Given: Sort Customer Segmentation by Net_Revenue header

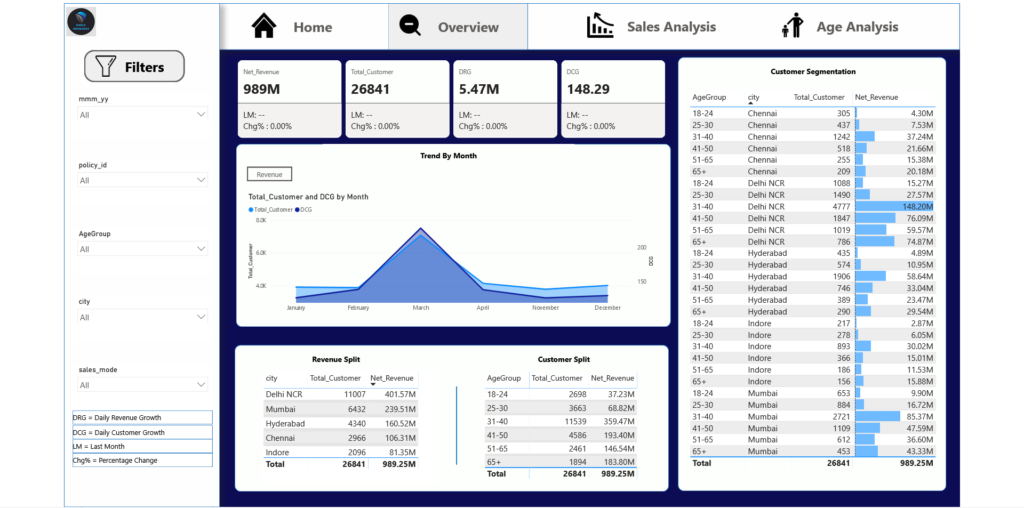Looking at the screenshot, I should click(x=876, y=97).
